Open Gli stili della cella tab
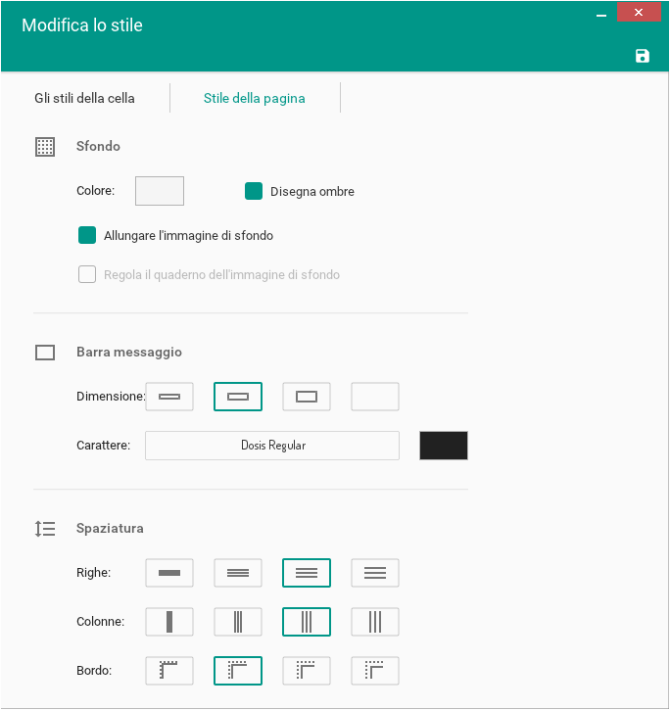Viewport: 670px width, 710px height. pyautogui.click(x=84, y=98)
